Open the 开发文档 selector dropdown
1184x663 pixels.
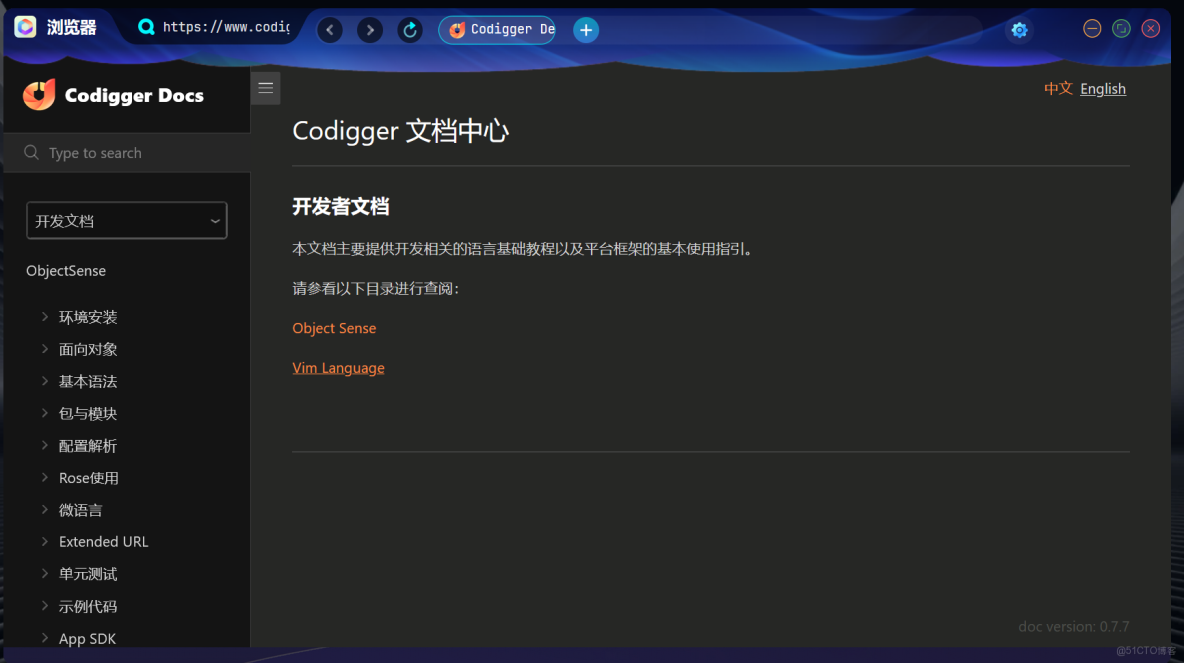(x=126, y=220)
